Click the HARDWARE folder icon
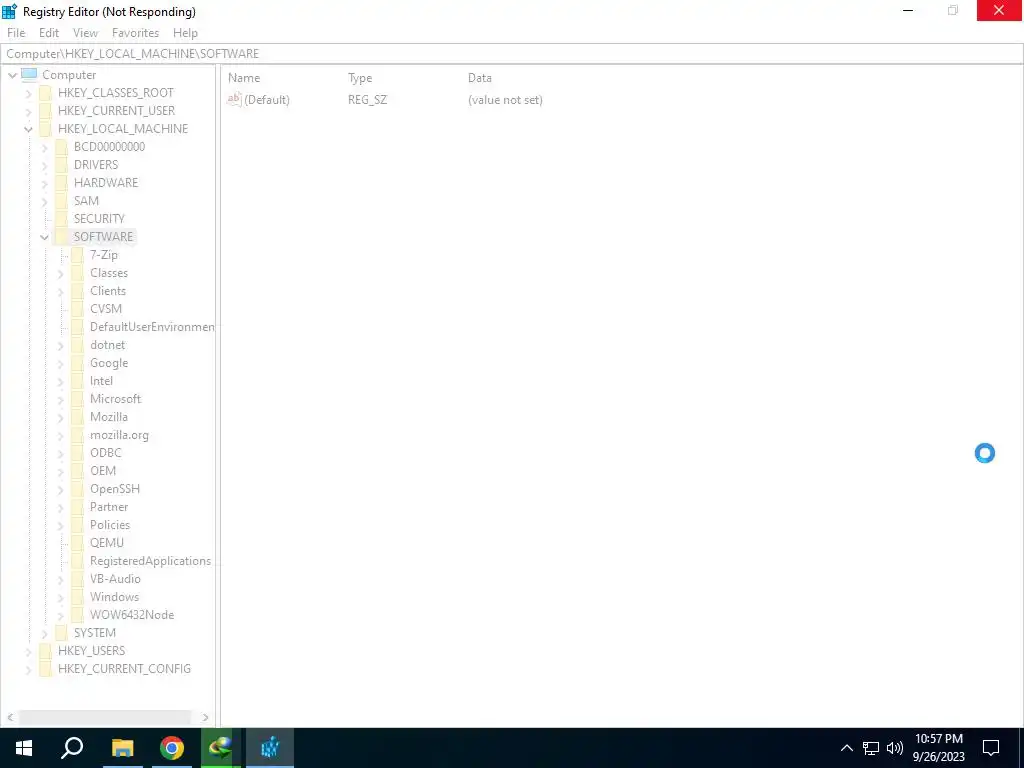This screenshot has width=1024, height=768. [x=61, y=182]
